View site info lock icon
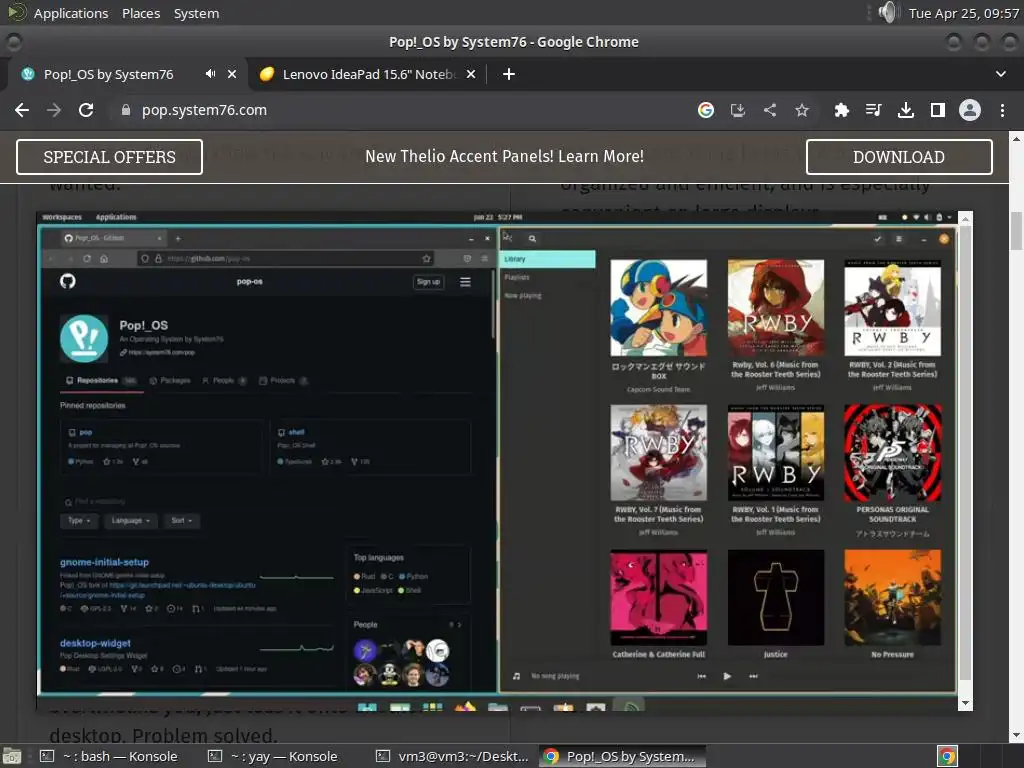1024x768 pixels. point(126,110)
